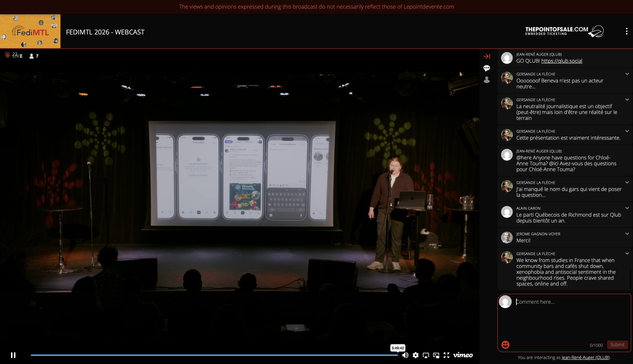633x364 pixels.
Task: Collapse the chat panel with red arrow icon
Action: [x=487, y=56]
